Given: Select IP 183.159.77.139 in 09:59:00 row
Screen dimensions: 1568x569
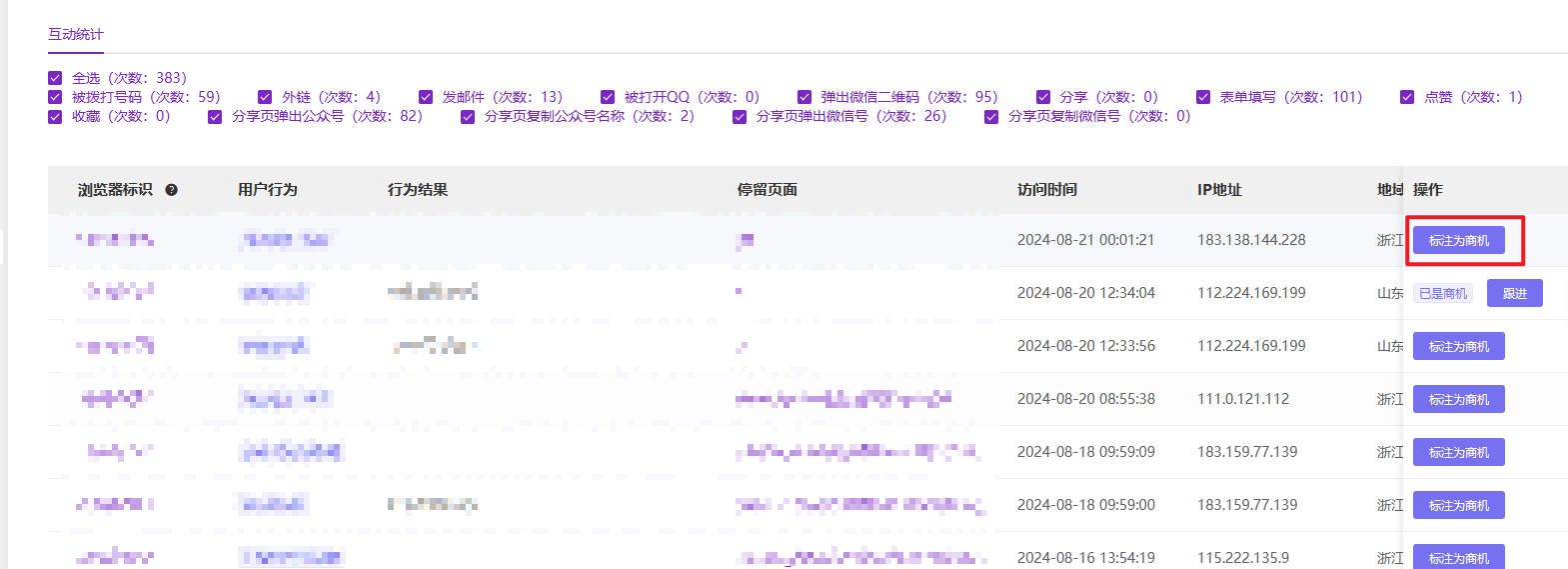Looking at the screenshot, I should (x=1247, y=505).
